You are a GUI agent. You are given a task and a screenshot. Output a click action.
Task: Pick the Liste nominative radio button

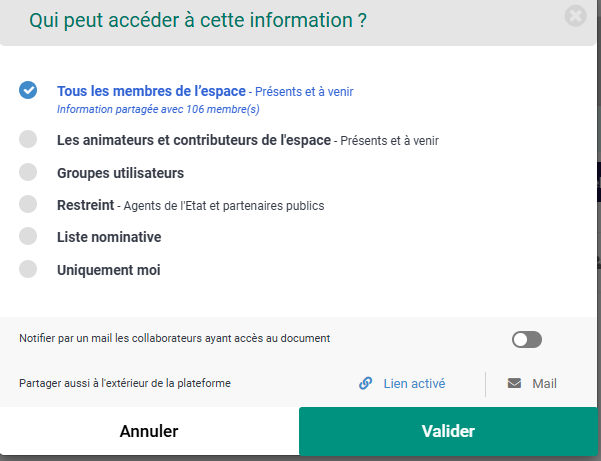click(x=28, y=236)
